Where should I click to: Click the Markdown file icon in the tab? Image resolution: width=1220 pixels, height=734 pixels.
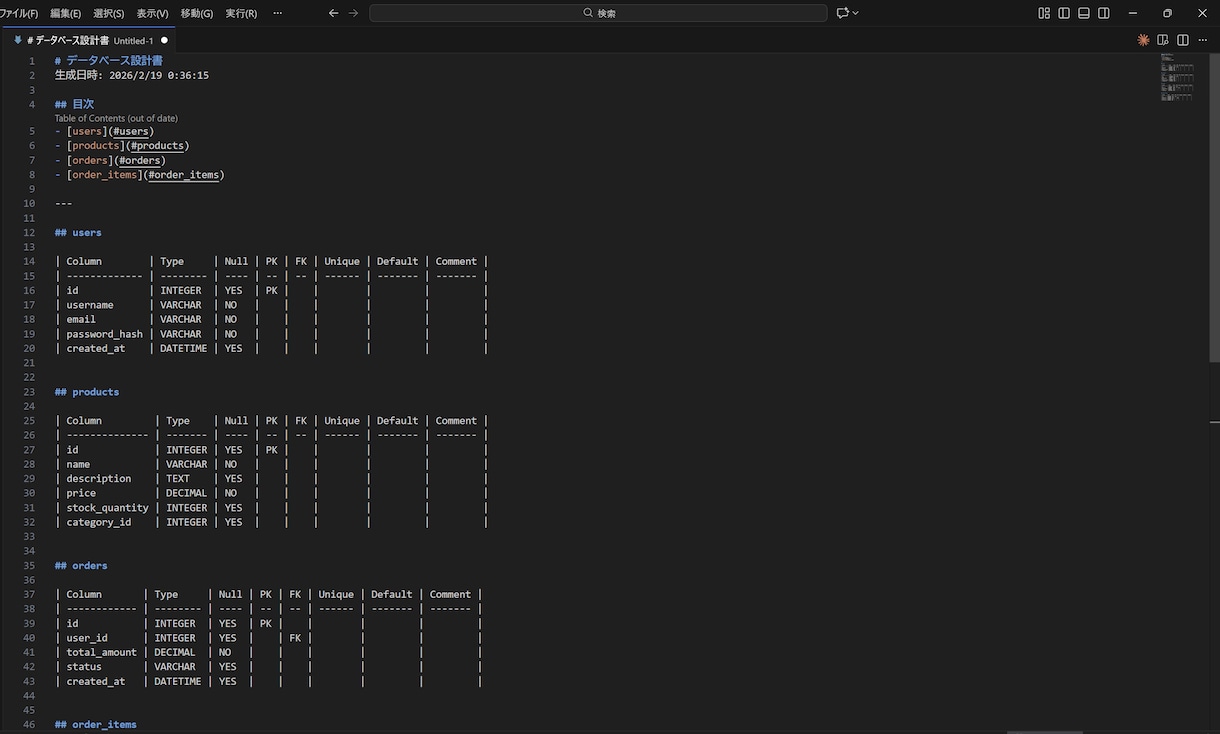[18, 40]
